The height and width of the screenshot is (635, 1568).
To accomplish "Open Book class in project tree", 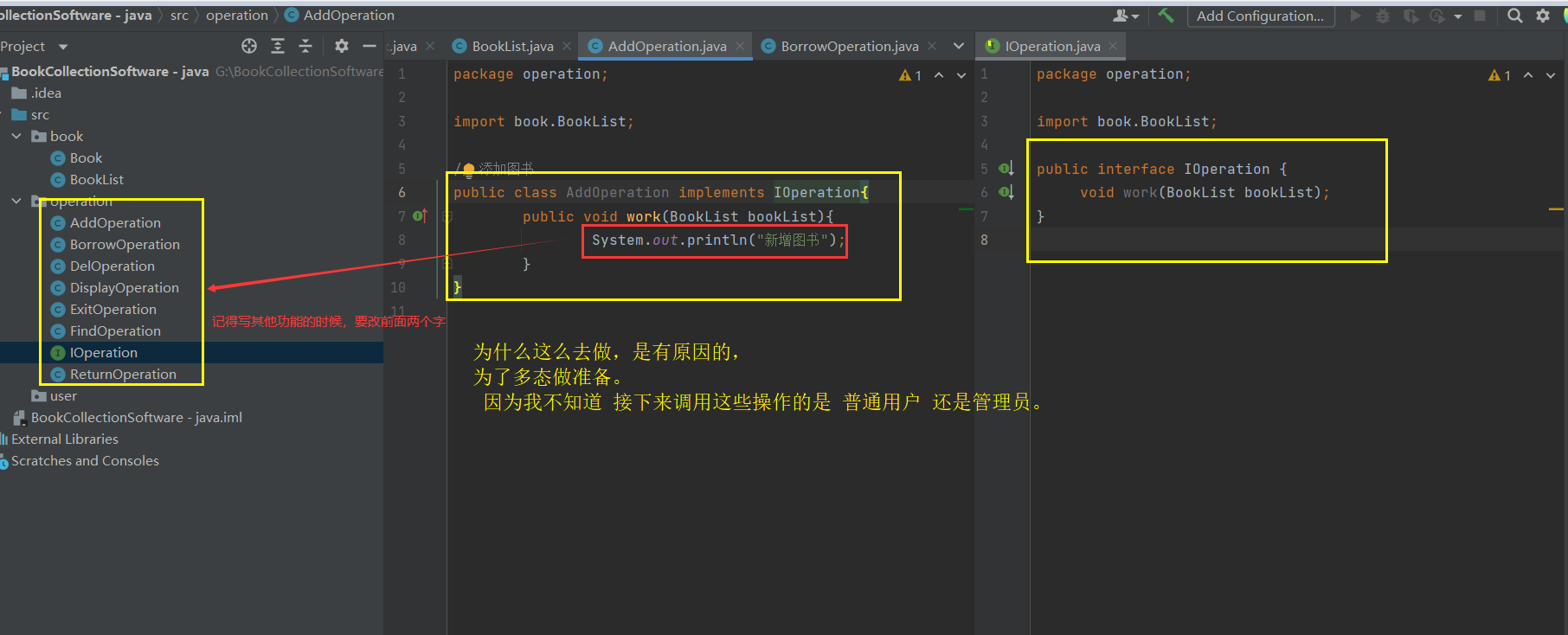I will (76, 157).
